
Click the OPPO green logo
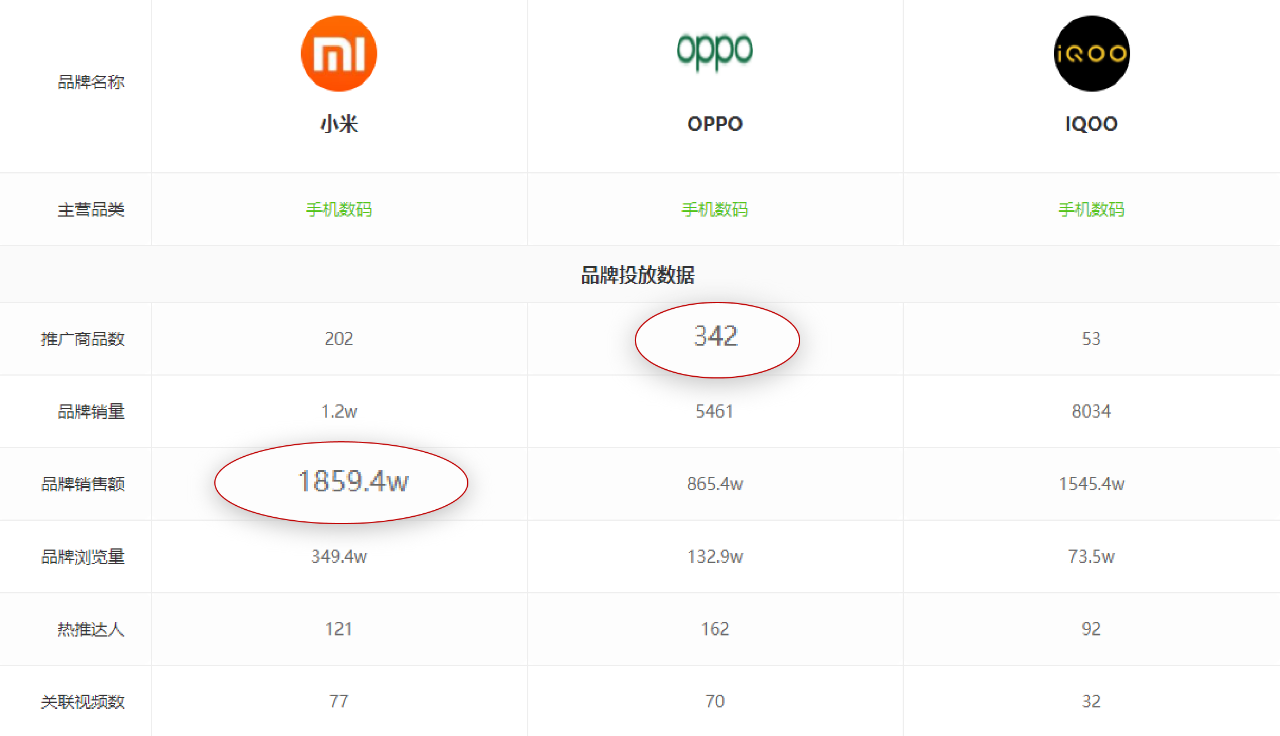[715, 50]
